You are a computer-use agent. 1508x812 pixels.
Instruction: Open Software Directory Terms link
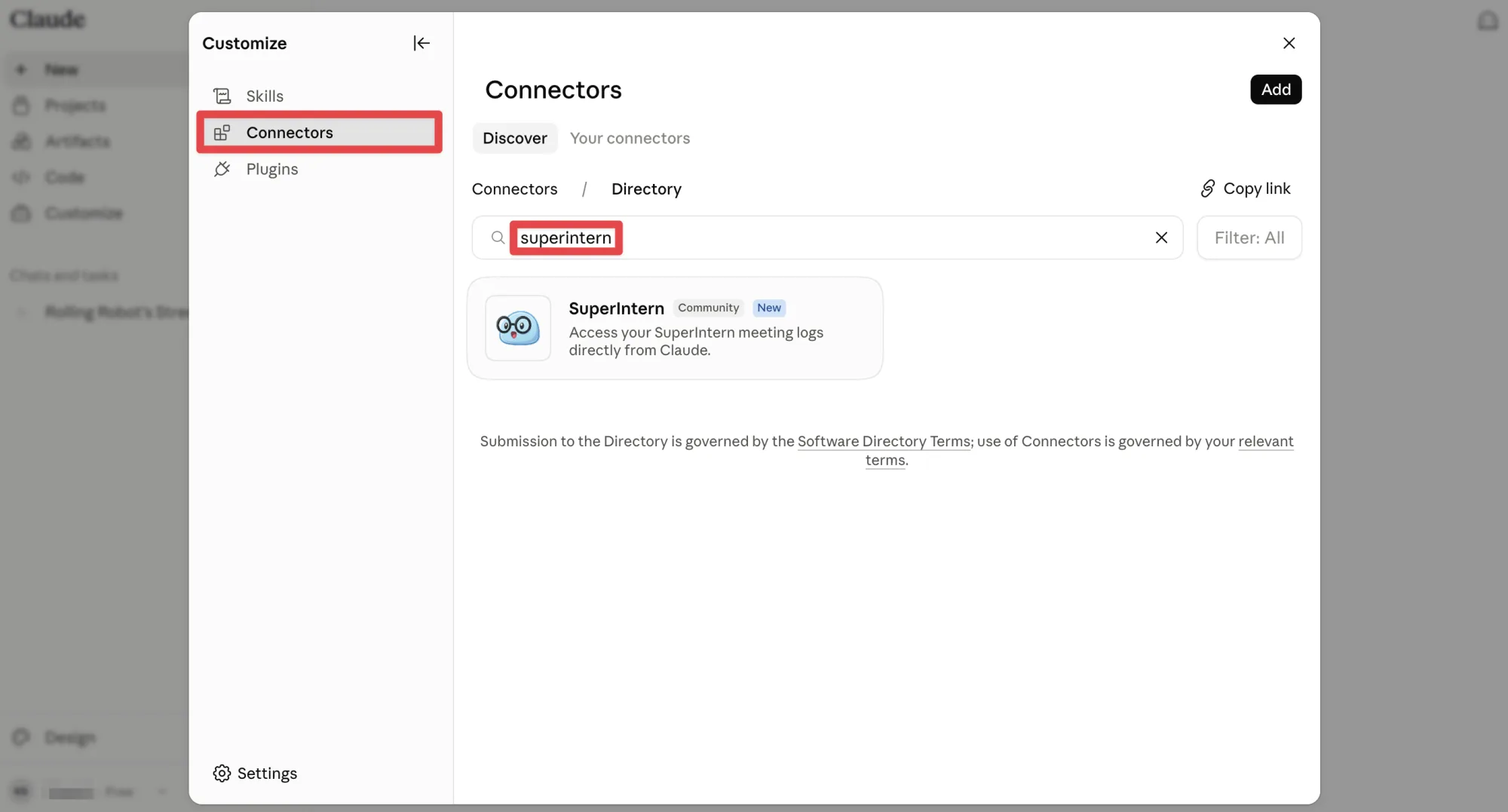(x=884, y=441)
